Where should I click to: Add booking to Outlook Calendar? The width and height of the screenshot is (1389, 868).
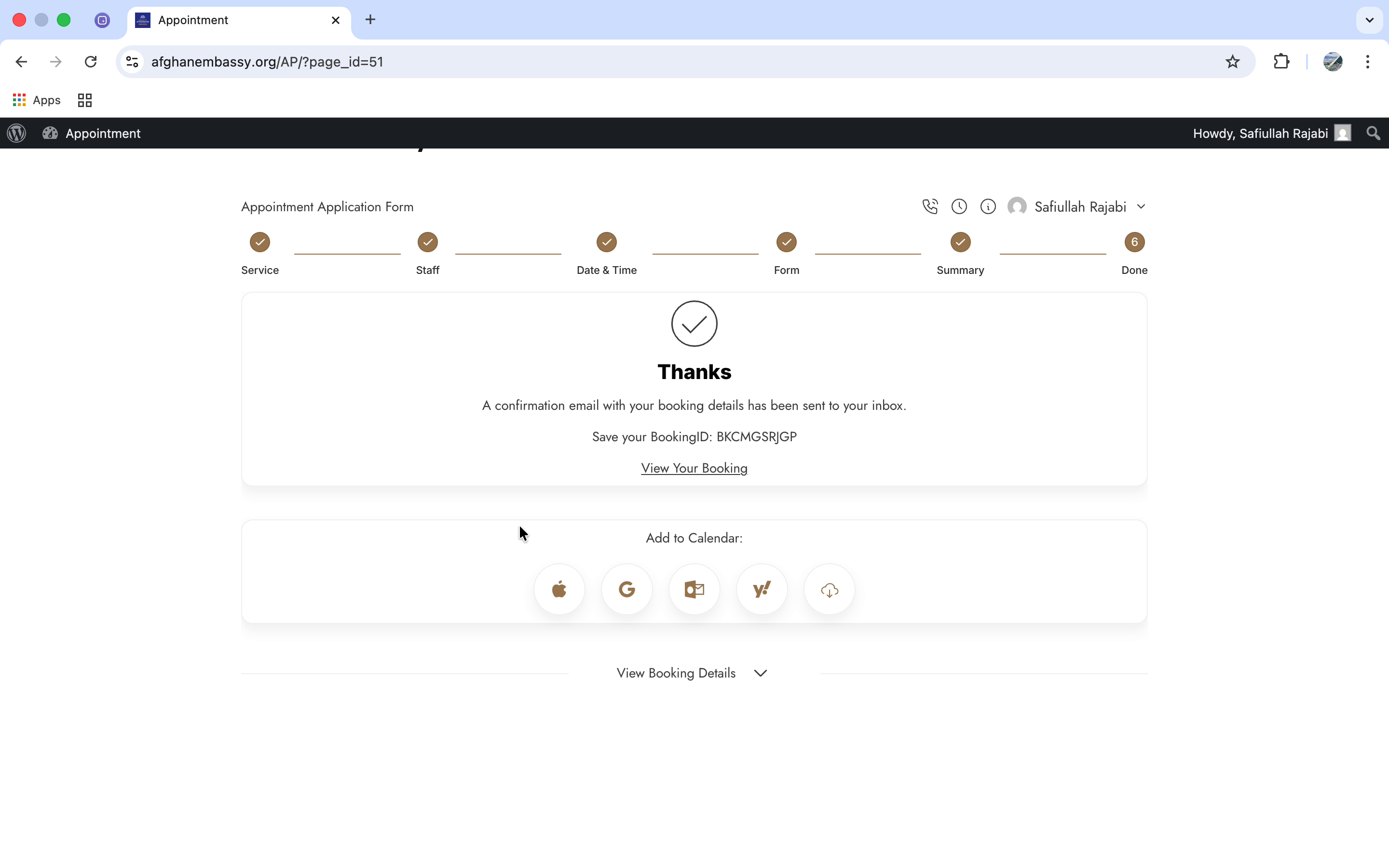pos(694,588)
